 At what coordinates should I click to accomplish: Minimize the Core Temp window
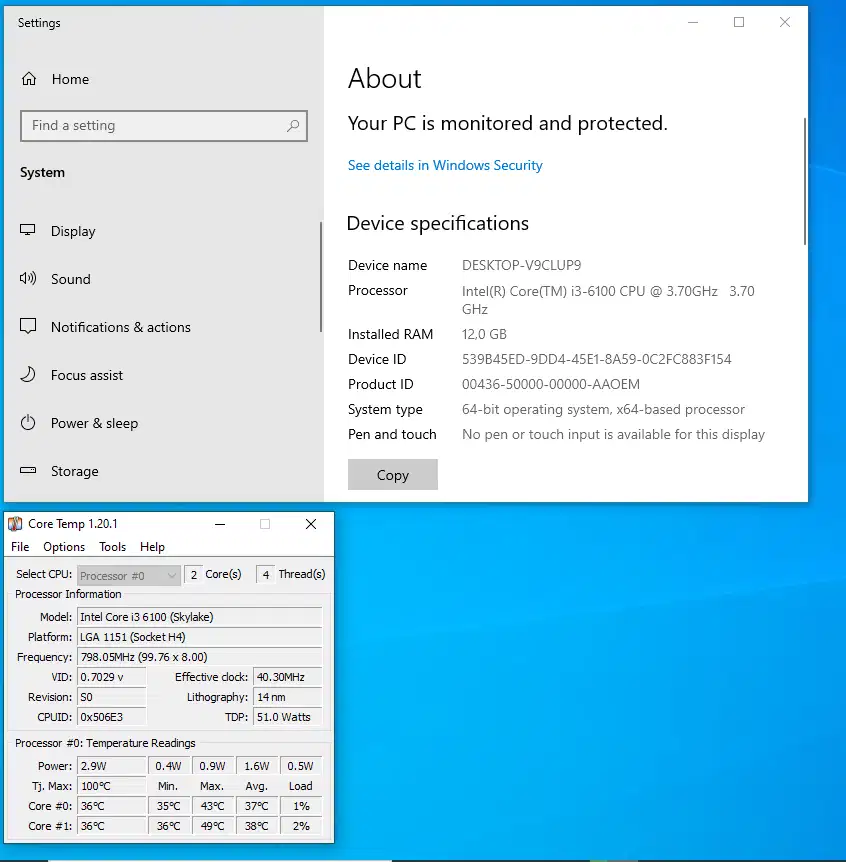pos(220,524)
